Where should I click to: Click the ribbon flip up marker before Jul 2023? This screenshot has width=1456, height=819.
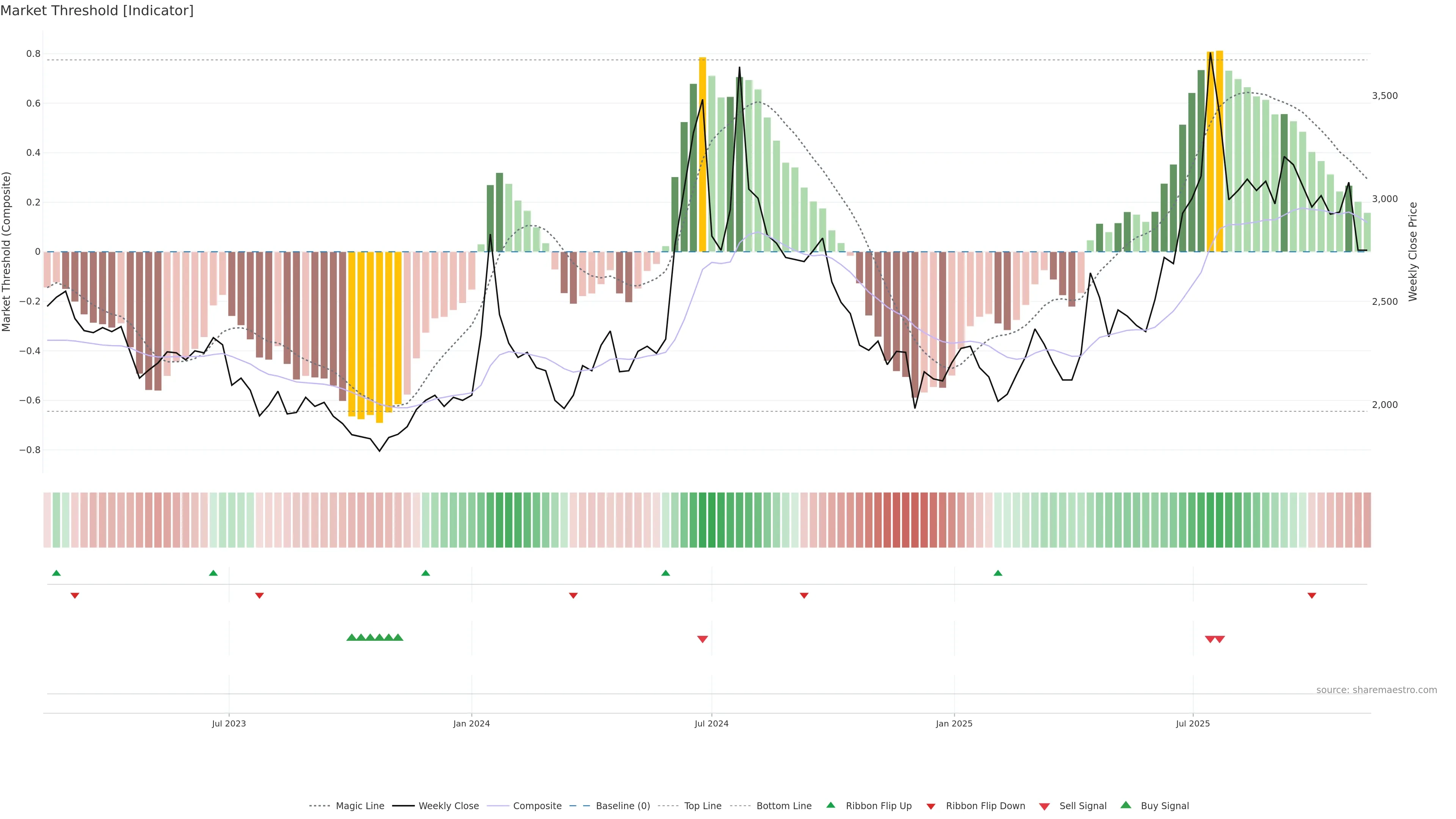click(213, 573)
